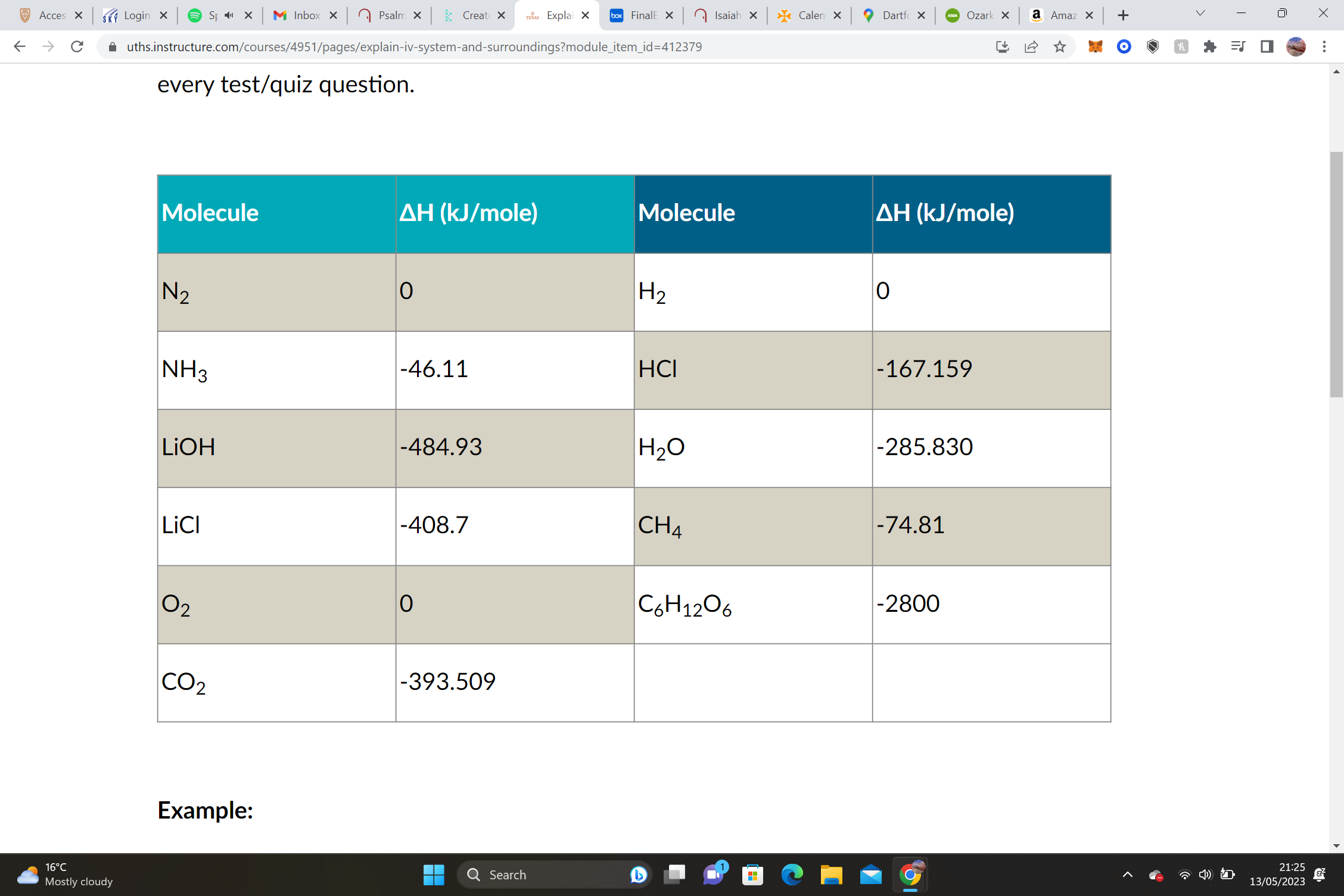Click the address bar URL

pyautogui.click(x=414, y=46)
